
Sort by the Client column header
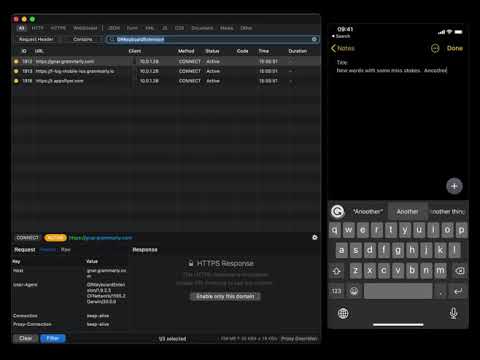[135, 51]
